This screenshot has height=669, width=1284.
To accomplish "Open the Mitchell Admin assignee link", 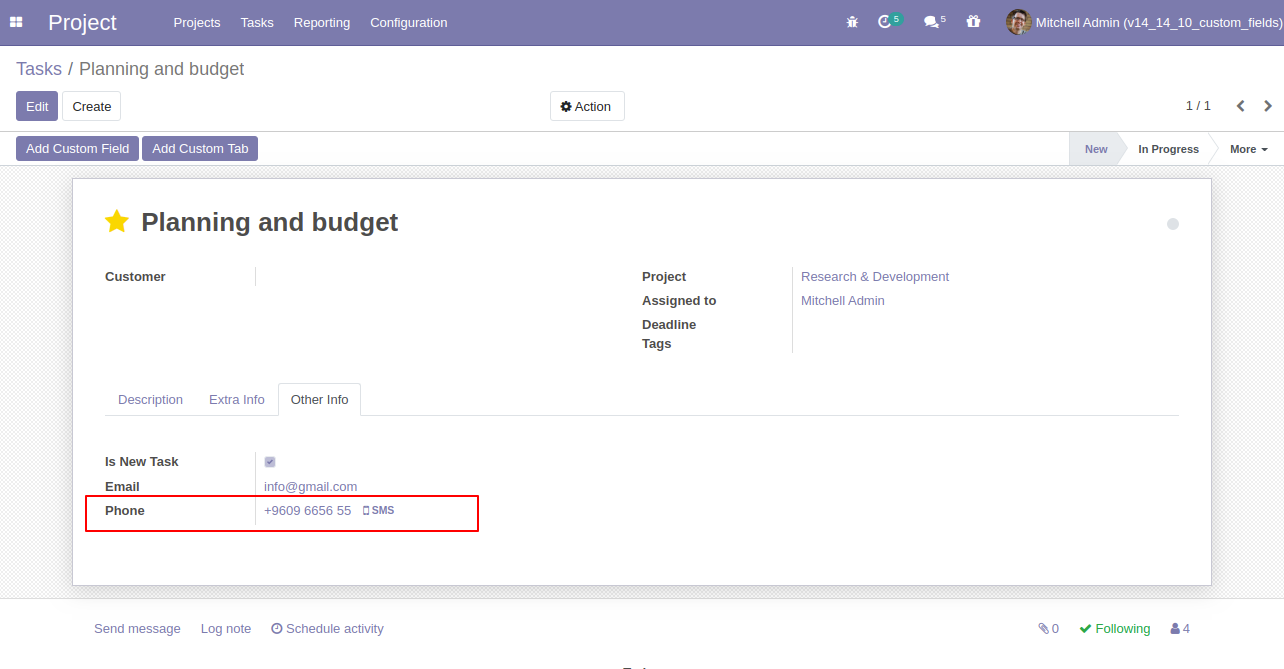I will tap(843, 300).
